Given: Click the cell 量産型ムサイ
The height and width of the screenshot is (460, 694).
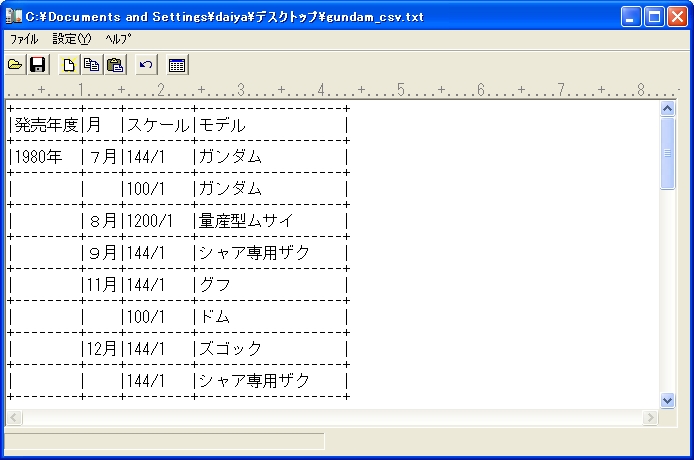Looking at the screenshot, I should [246, 220].
